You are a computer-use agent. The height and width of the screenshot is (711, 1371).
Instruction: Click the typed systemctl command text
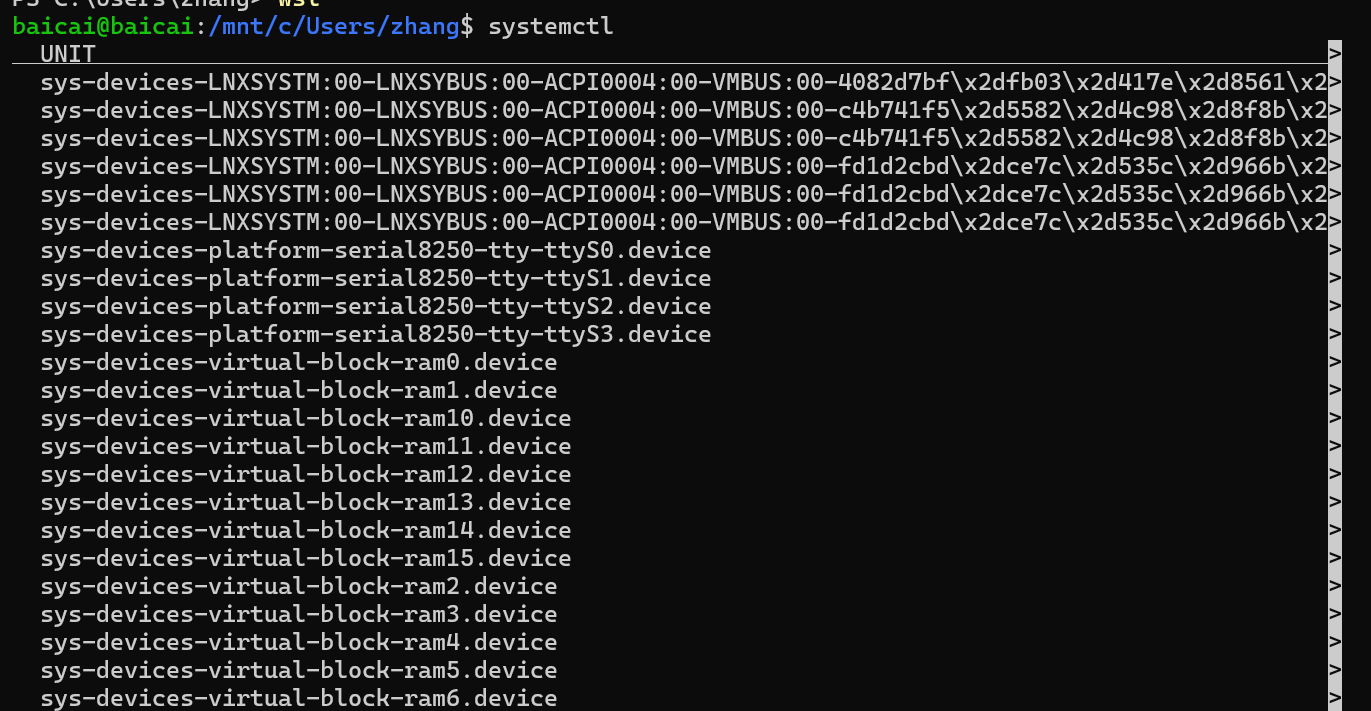click(x=551, y=27)
